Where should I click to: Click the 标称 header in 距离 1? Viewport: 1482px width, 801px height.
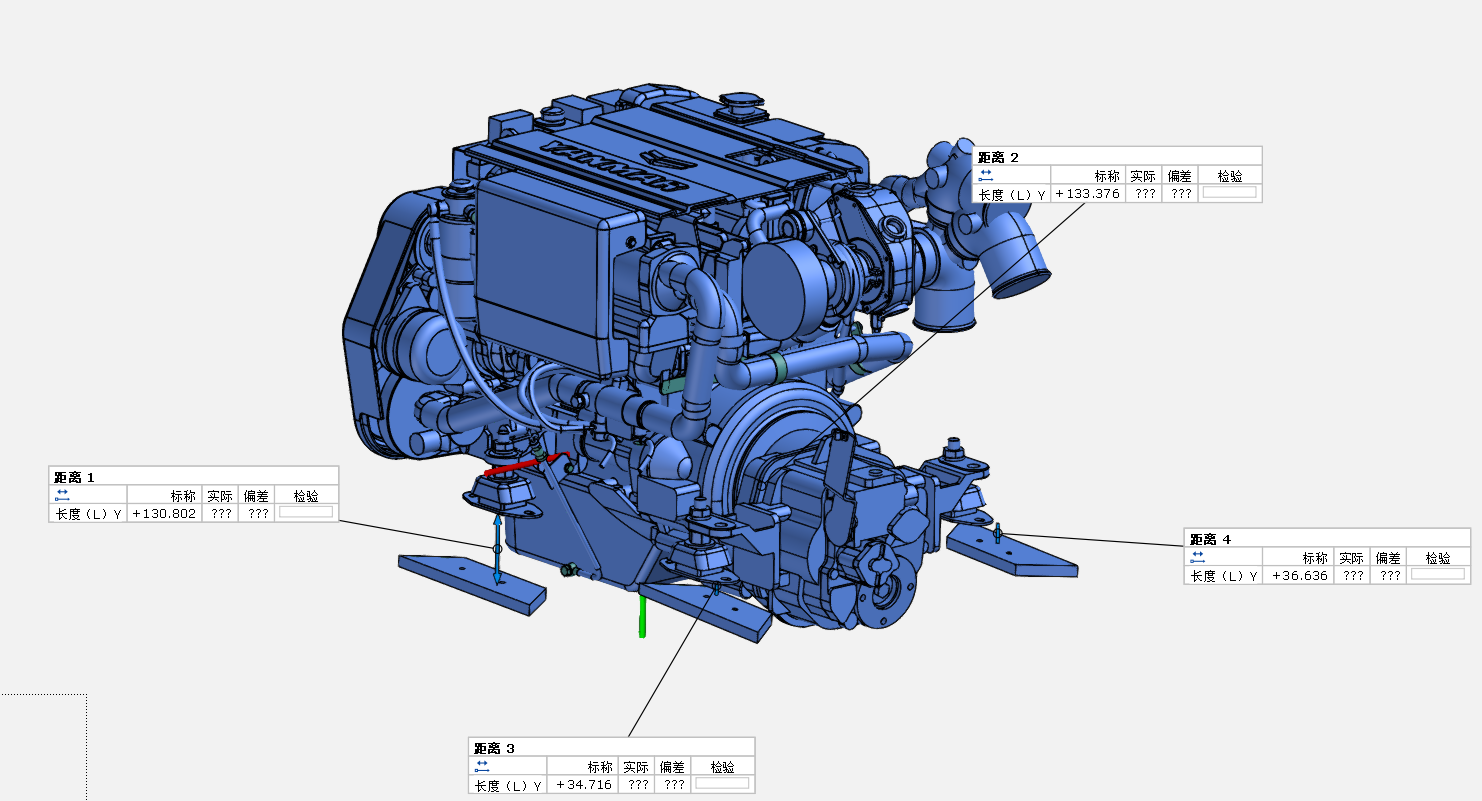click(x=183, y=495)
